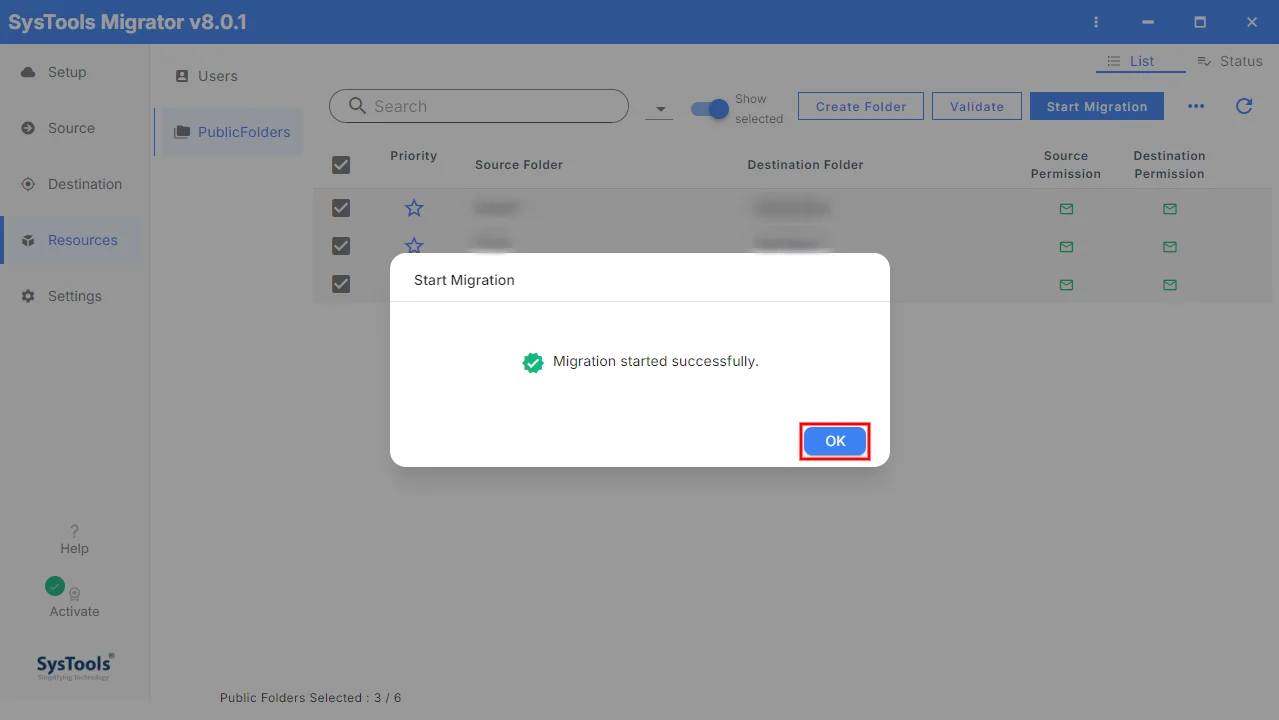Click source permission envelope in third row
Image resolution: width=1279 pixels, height=720 pixels.
click(x=1066, y=285)
